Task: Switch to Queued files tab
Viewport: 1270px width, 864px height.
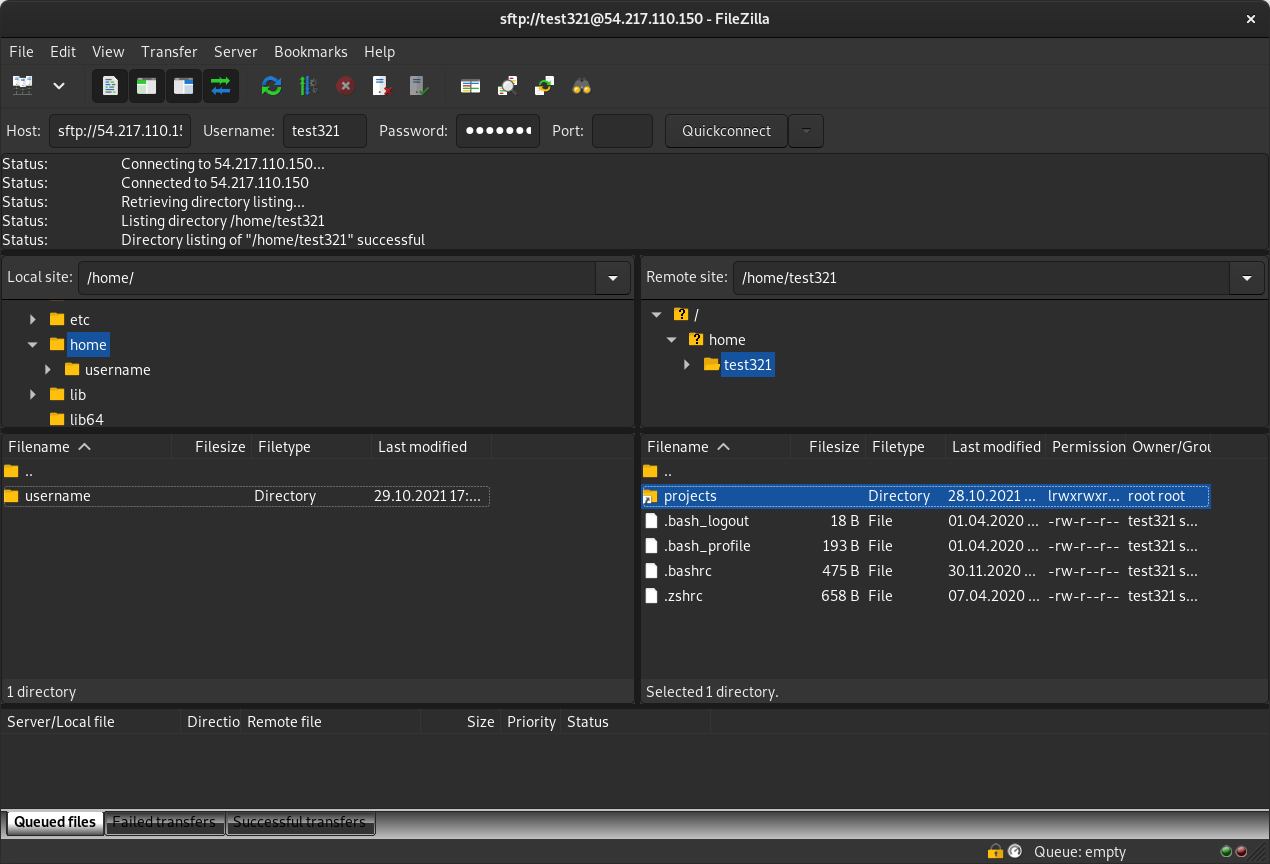Action: [x=55, y=822]
